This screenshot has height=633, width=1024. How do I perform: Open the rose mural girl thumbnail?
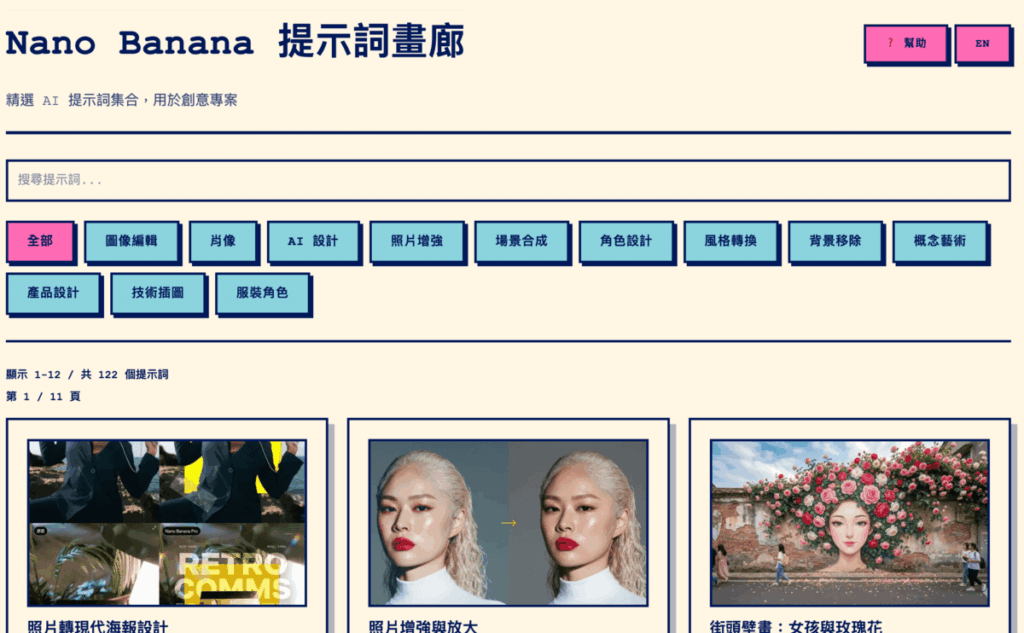(x=850, y=523)
